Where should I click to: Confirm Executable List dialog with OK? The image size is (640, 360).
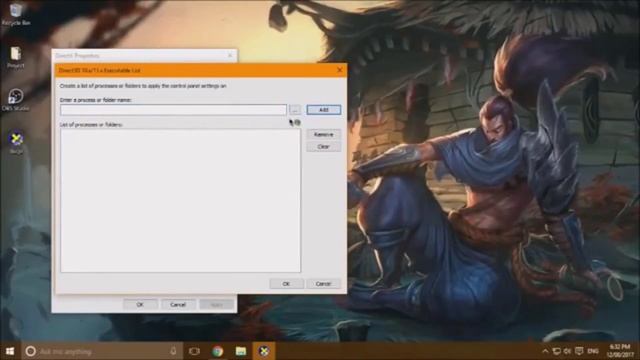(287, 284)
